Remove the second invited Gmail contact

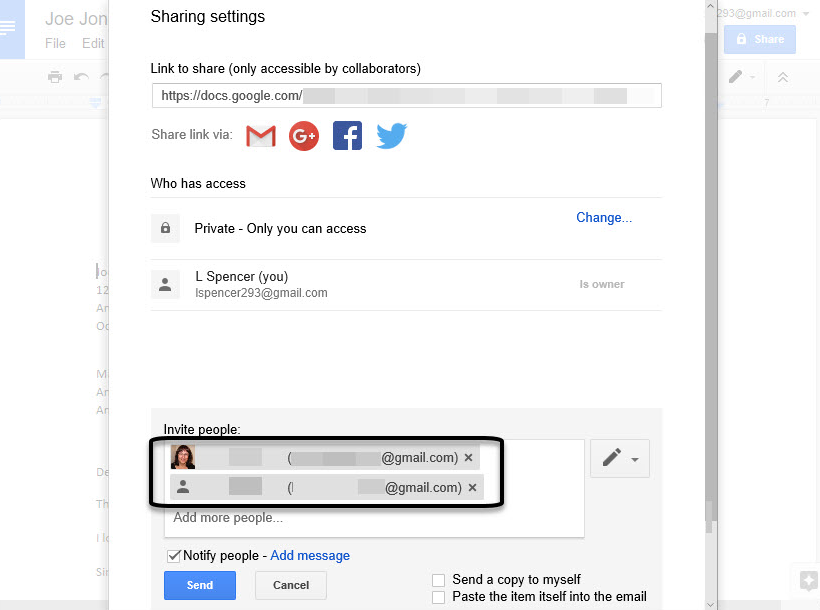pyautogui.click(x=472, y=488)
